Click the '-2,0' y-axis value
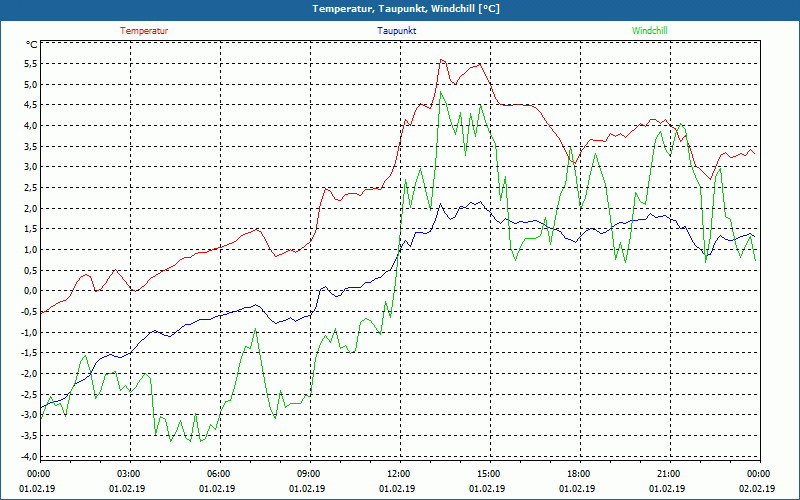Image resolution: width=800 pixels, height=500 pixels. click(x=30, y=373)
